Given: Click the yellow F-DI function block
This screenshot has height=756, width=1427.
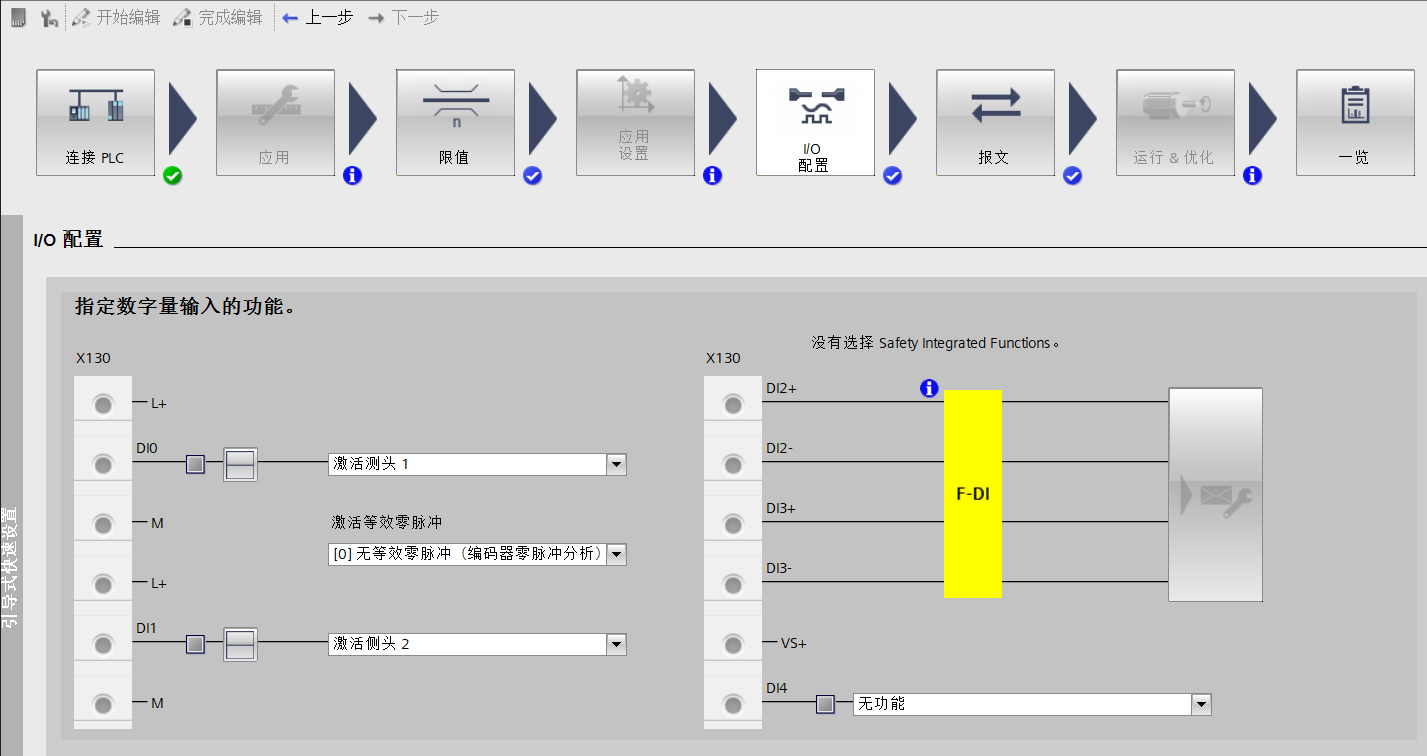Looking at the screenshot, I should [x=971, y=493].
